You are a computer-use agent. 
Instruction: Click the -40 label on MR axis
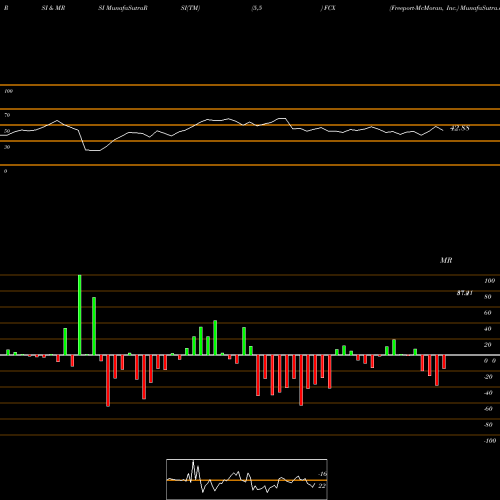488,393
